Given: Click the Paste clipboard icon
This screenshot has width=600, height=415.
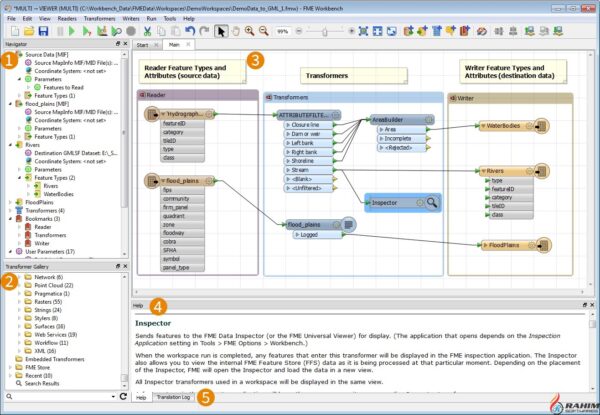Looking at the screenshot, I should [x=176, y=31].
